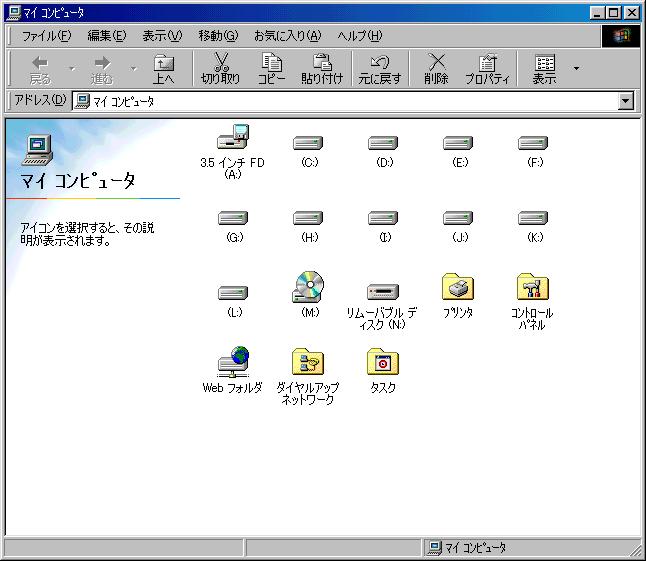Open the 移動(G) menu
646x561 pixels.
click(218, 36)
